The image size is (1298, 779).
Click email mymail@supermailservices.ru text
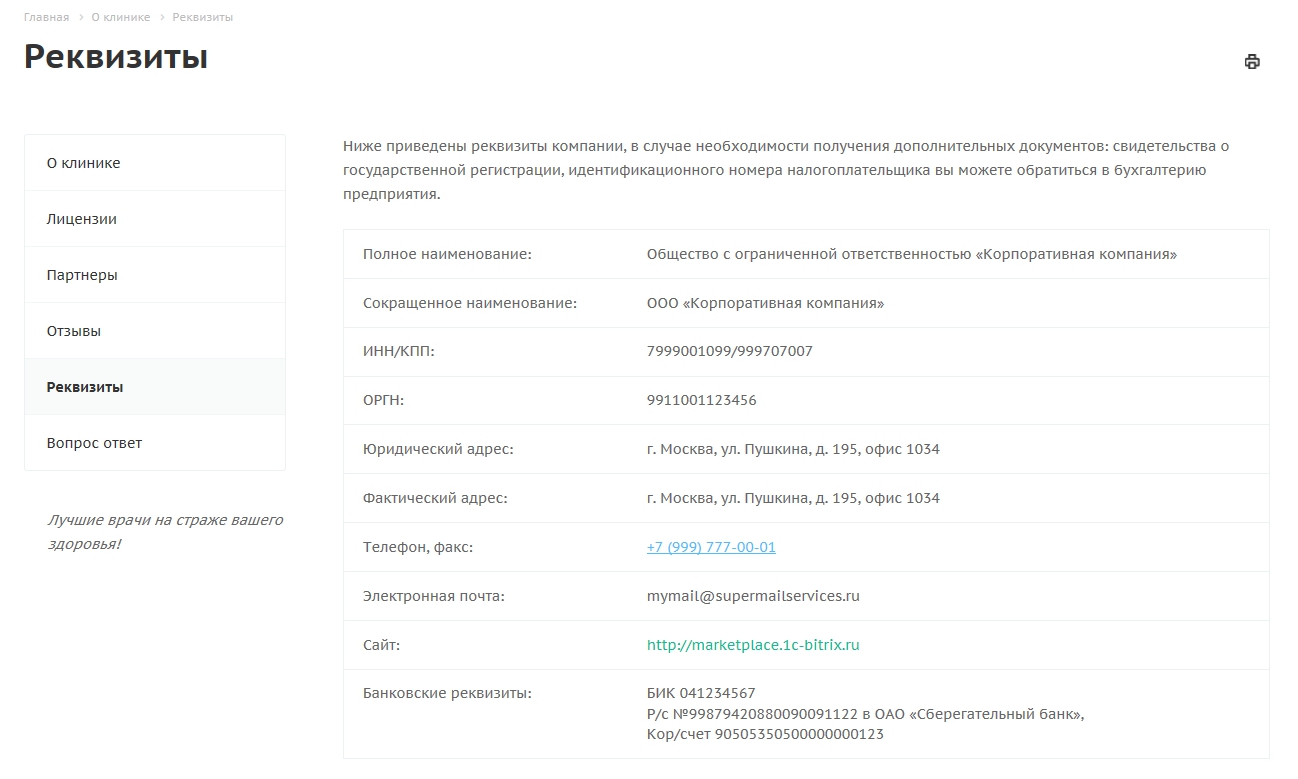point(753,596)
